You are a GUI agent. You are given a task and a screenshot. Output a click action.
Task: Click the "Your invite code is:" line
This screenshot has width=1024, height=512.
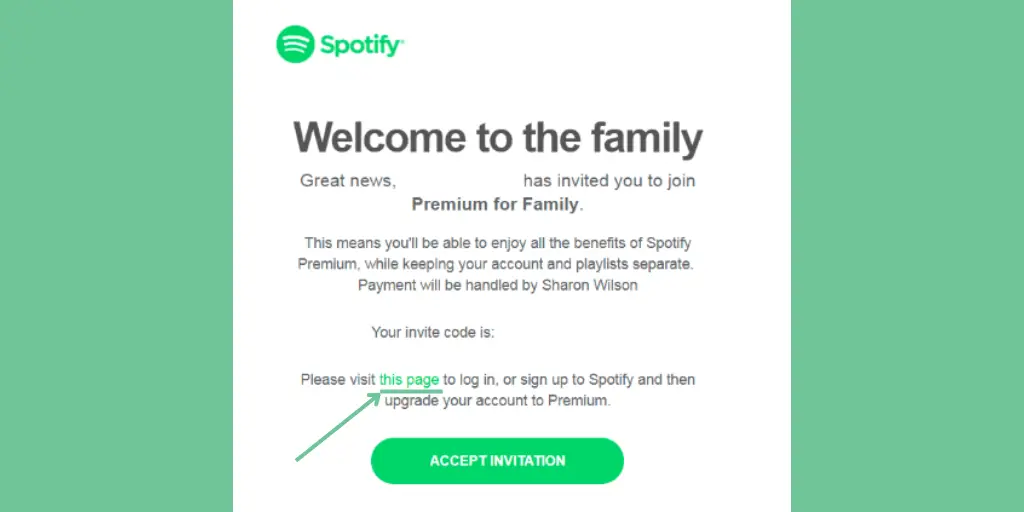pyautogui.click(x=433, y=332)
